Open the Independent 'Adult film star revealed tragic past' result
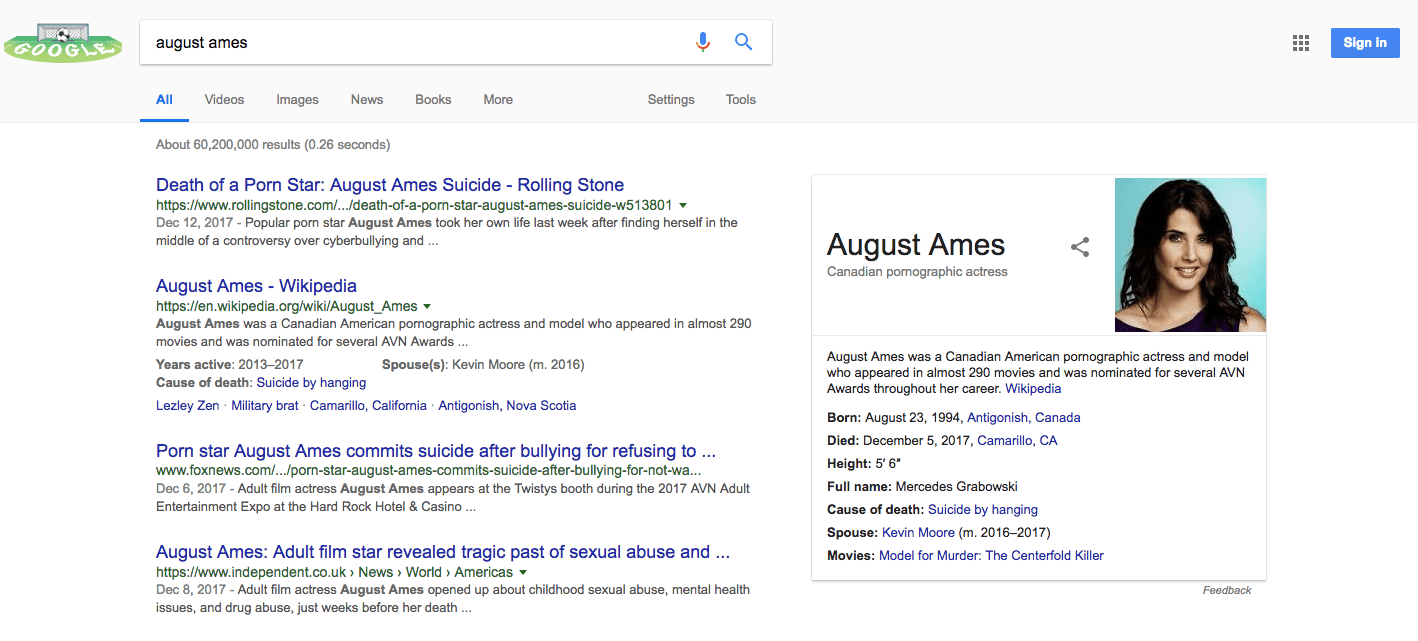The height and width of the screenshot is (641, 1418). point(443,552)
